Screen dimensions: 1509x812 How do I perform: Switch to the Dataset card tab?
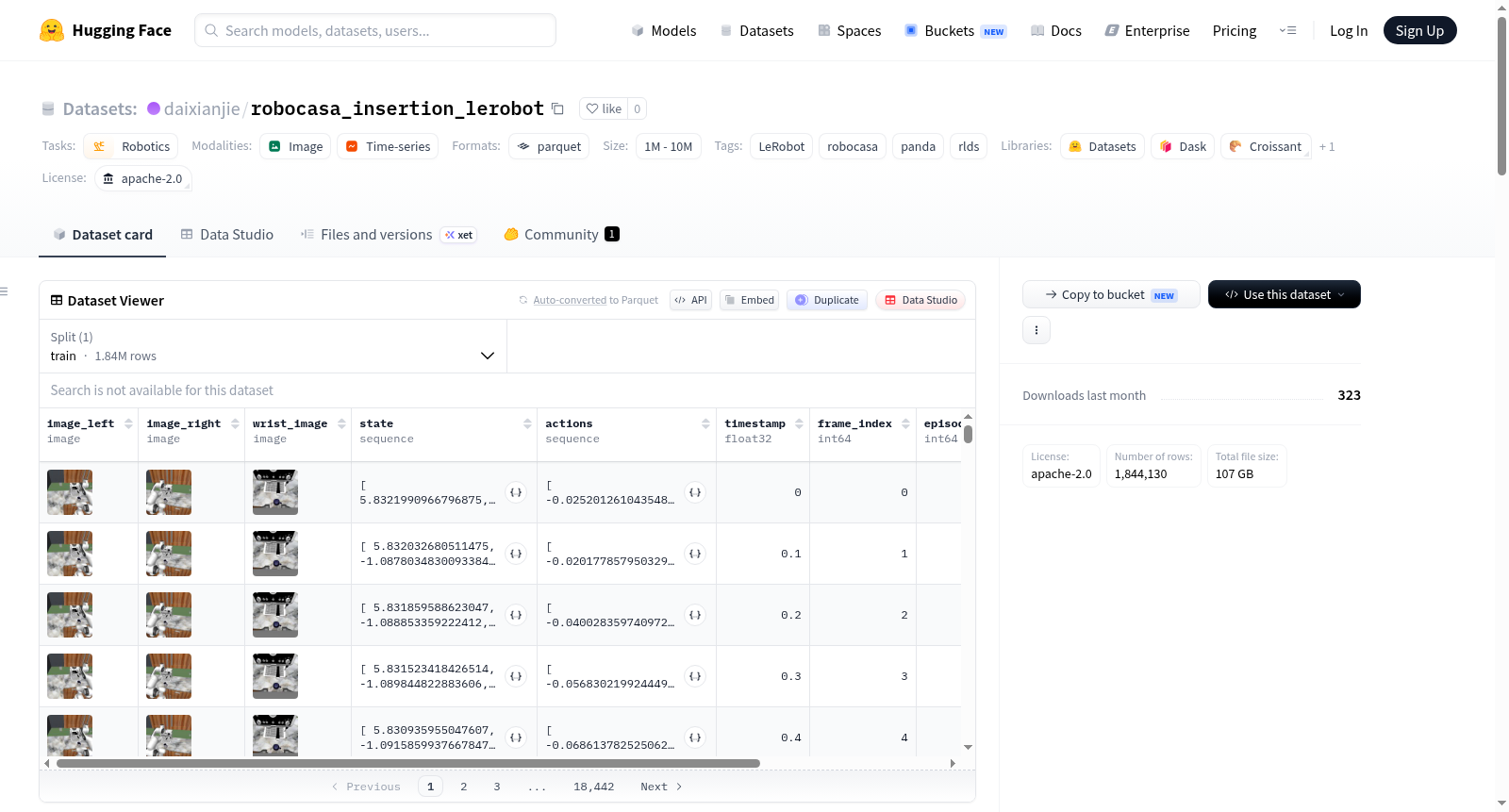point(103,235)
